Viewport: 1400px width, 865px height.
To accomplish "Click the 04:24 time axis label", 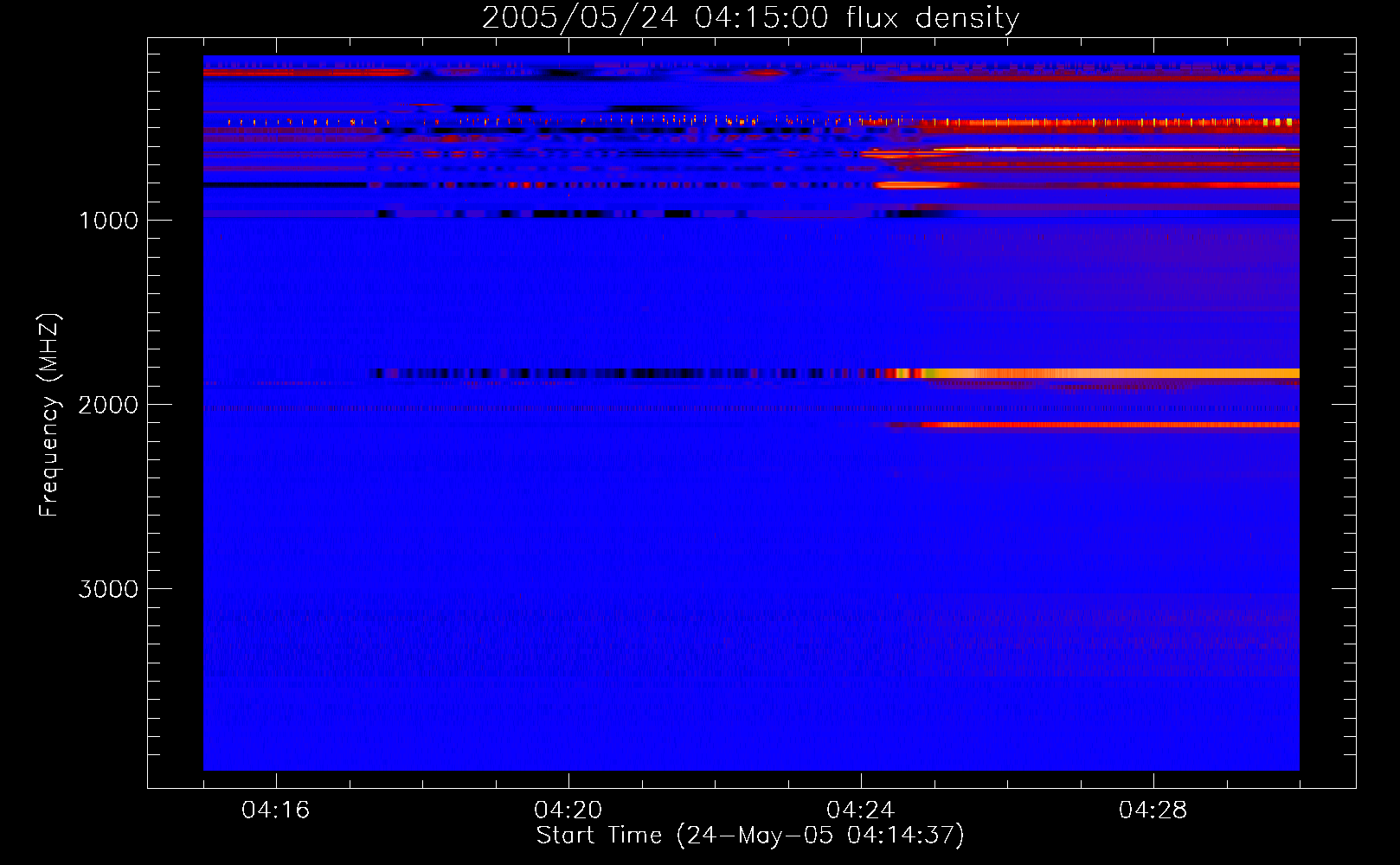I will point(861,811).
